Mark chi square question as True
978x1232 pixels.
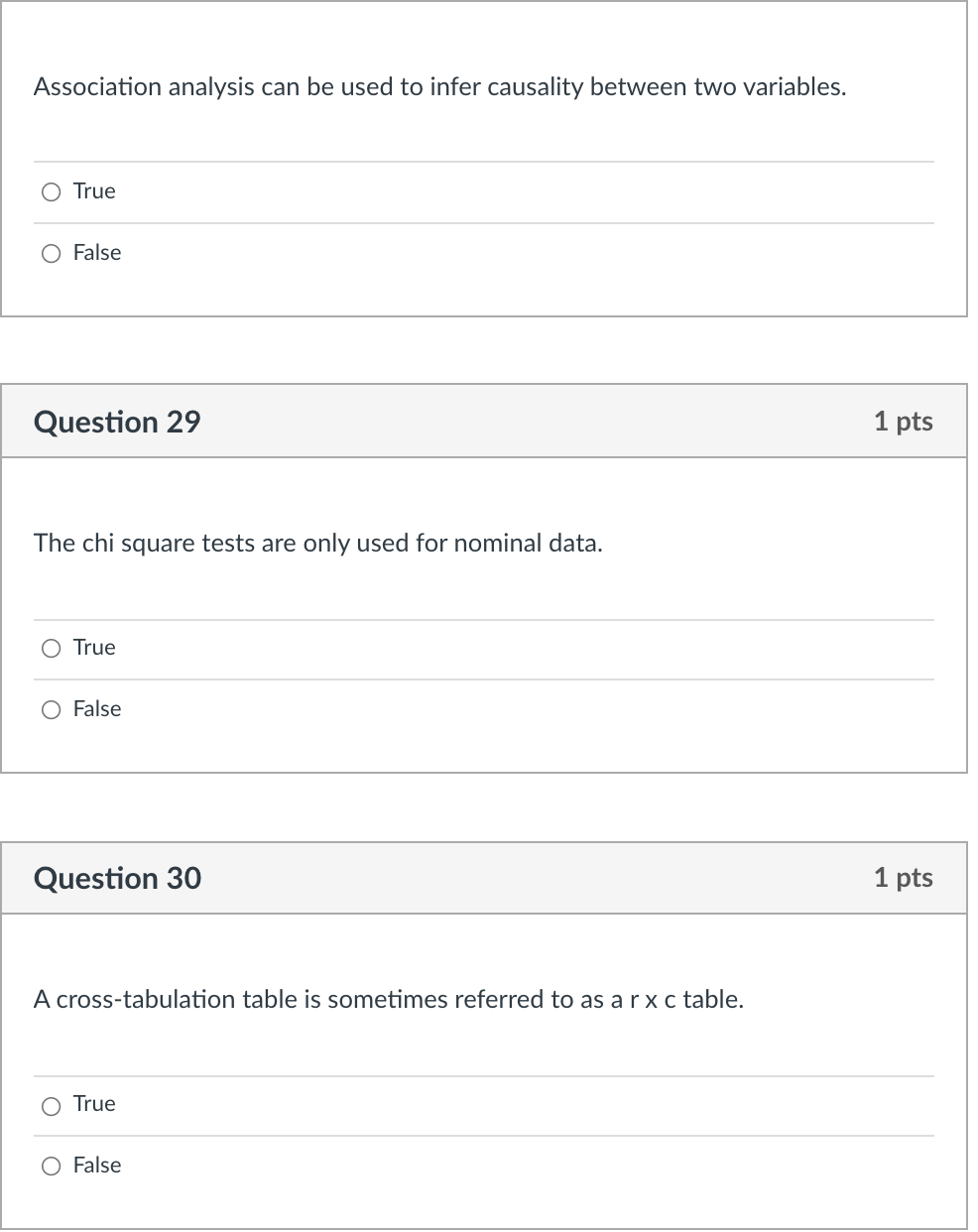tap(51, 648)
